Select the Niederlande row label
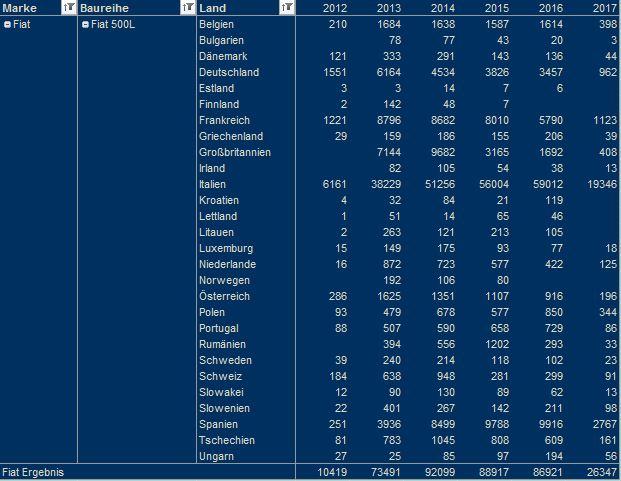The width and height of the screenshot is (621, 481). [227, 264]
